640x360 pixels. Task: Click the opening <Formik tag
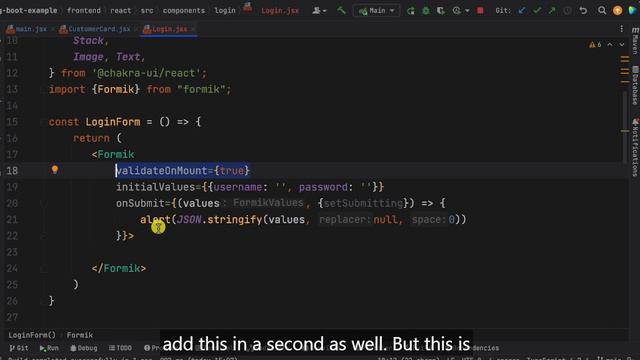[113, 154]
